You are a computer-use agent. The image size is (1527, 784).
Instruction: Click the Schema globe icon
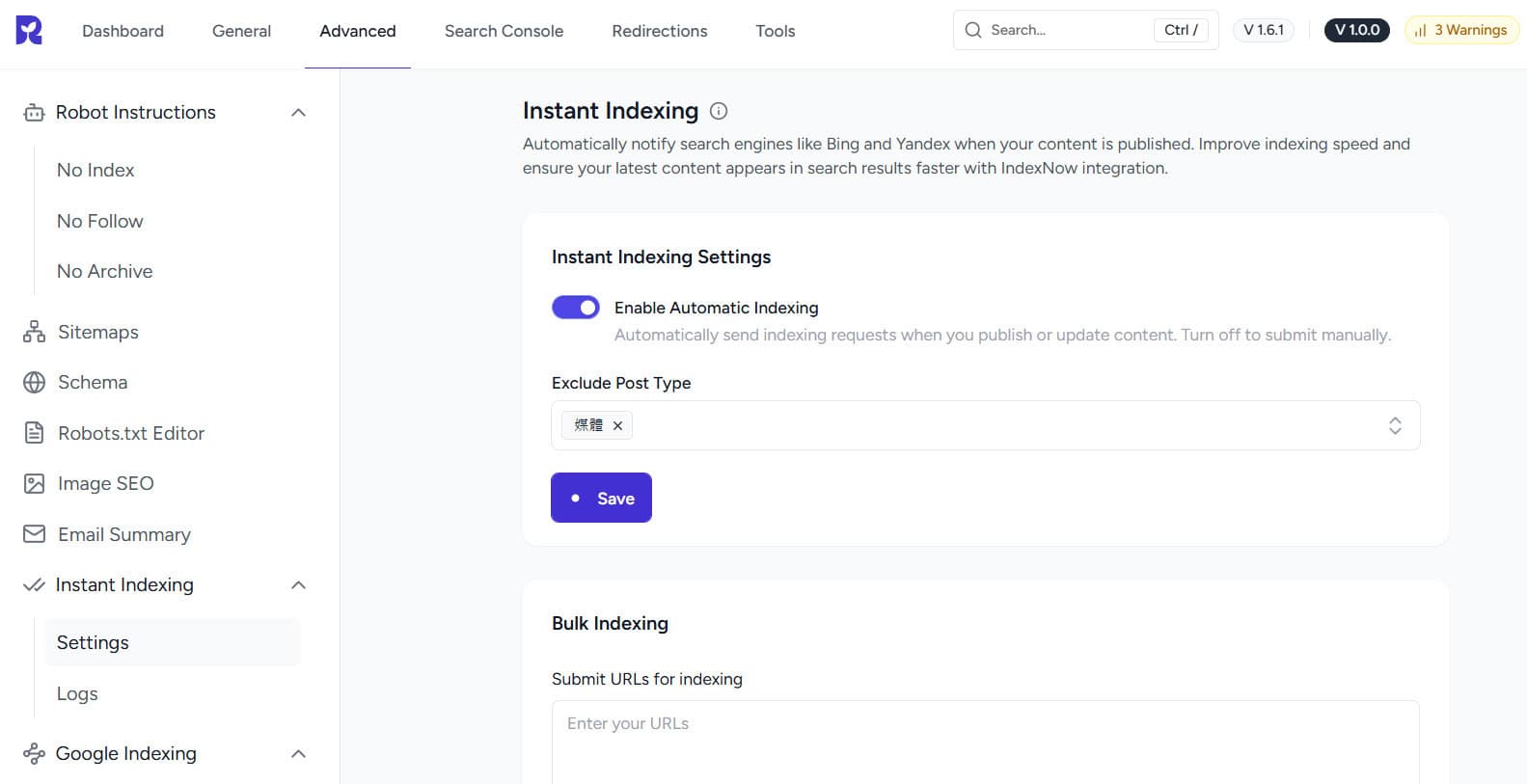(34, 383)
